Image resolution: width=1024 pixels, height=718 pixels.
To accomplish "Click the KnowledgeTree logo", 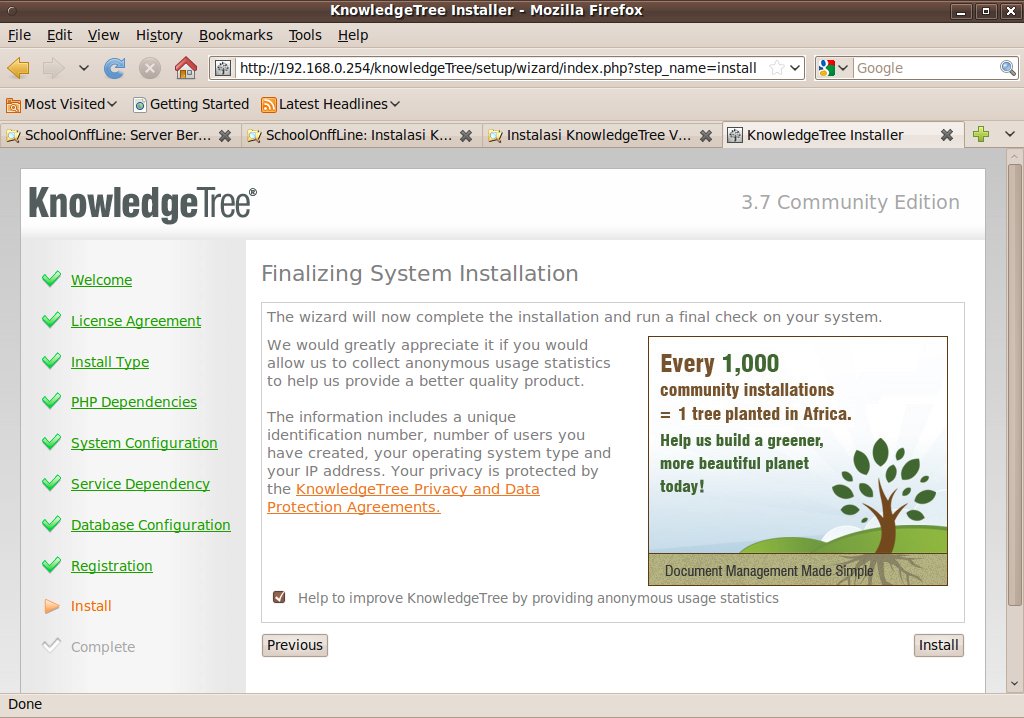I will point(142,203).
